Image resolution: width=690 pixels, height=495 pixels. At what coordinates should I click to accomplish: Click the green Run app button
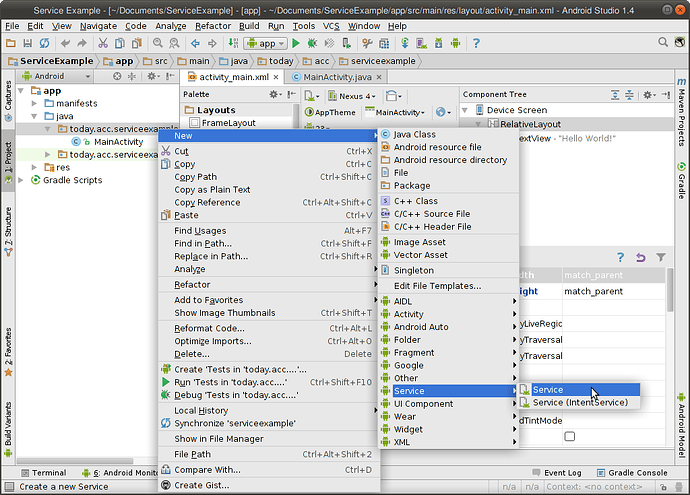point(296,43)
